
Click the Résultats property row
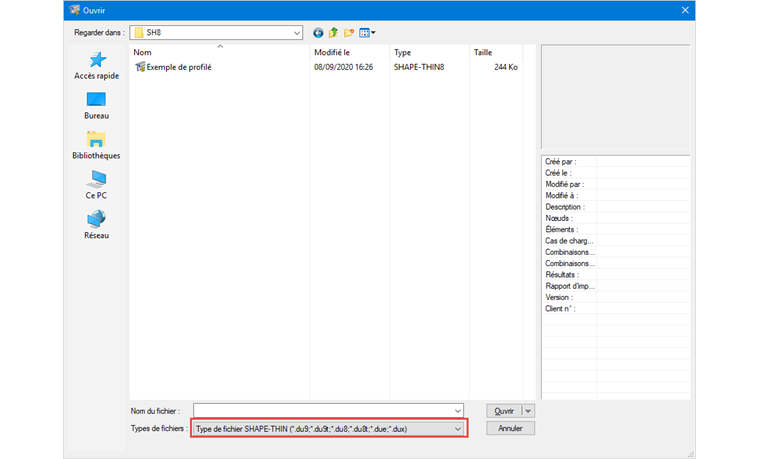pyautogui.click(x=616, y=275)
